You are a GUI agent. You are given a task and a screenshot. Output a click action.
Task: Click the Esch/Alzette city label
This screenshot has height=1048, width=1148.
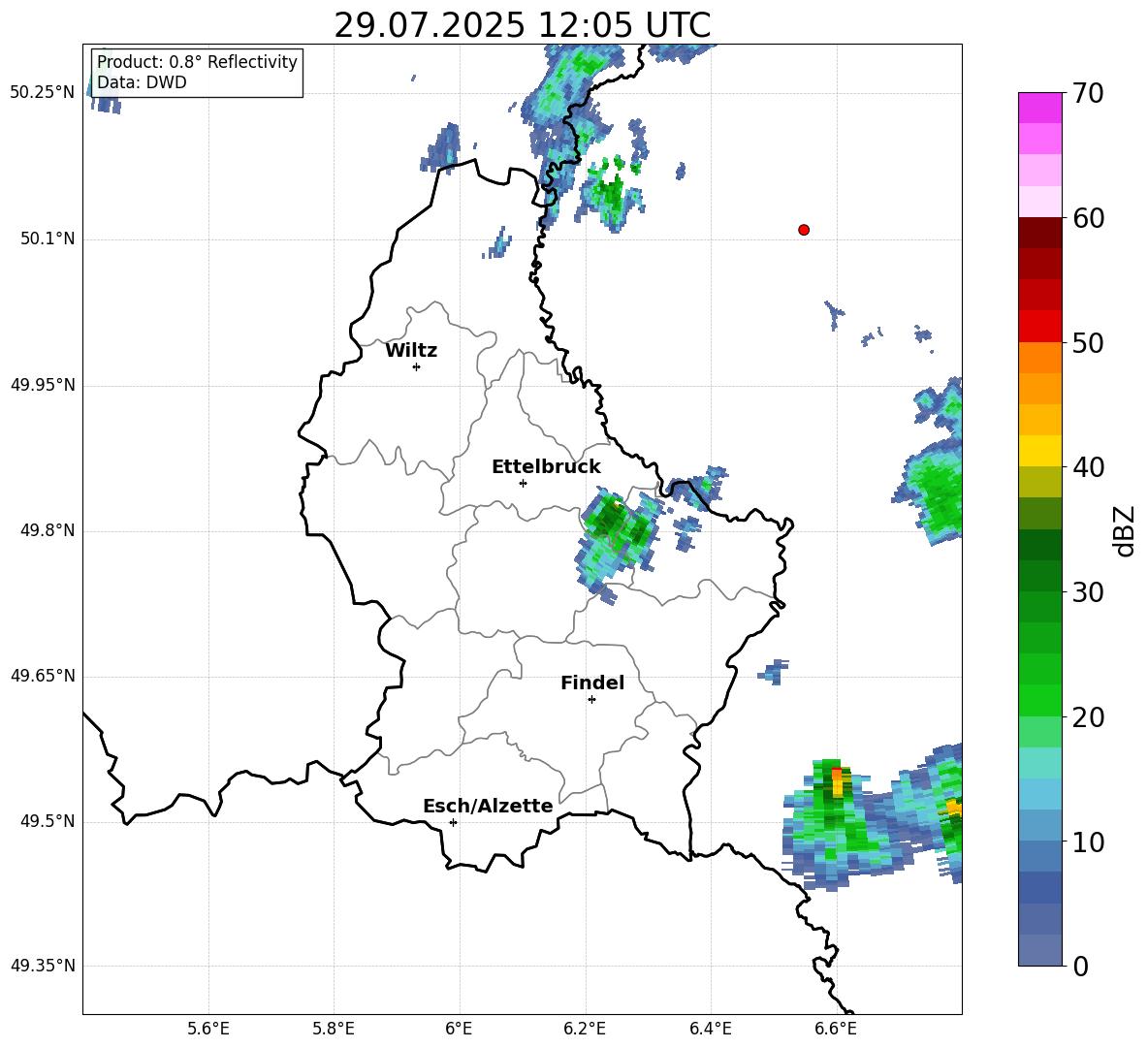[x=488, y=806]
